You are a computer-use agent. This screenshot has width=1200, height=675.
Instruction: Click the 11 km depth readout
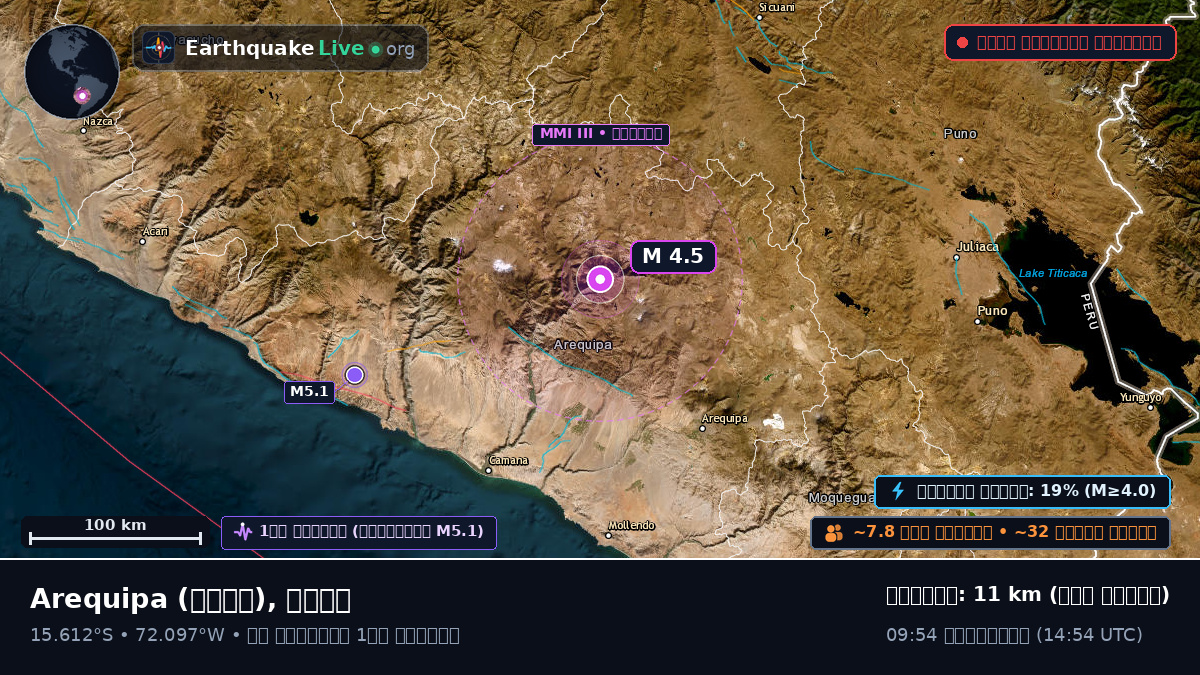pos(1028,594)
